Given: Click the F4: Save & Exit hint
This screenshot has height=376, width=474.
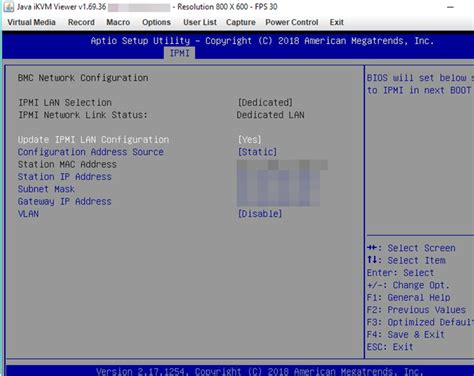Looking at the screenshot, I should pos(406,335).
